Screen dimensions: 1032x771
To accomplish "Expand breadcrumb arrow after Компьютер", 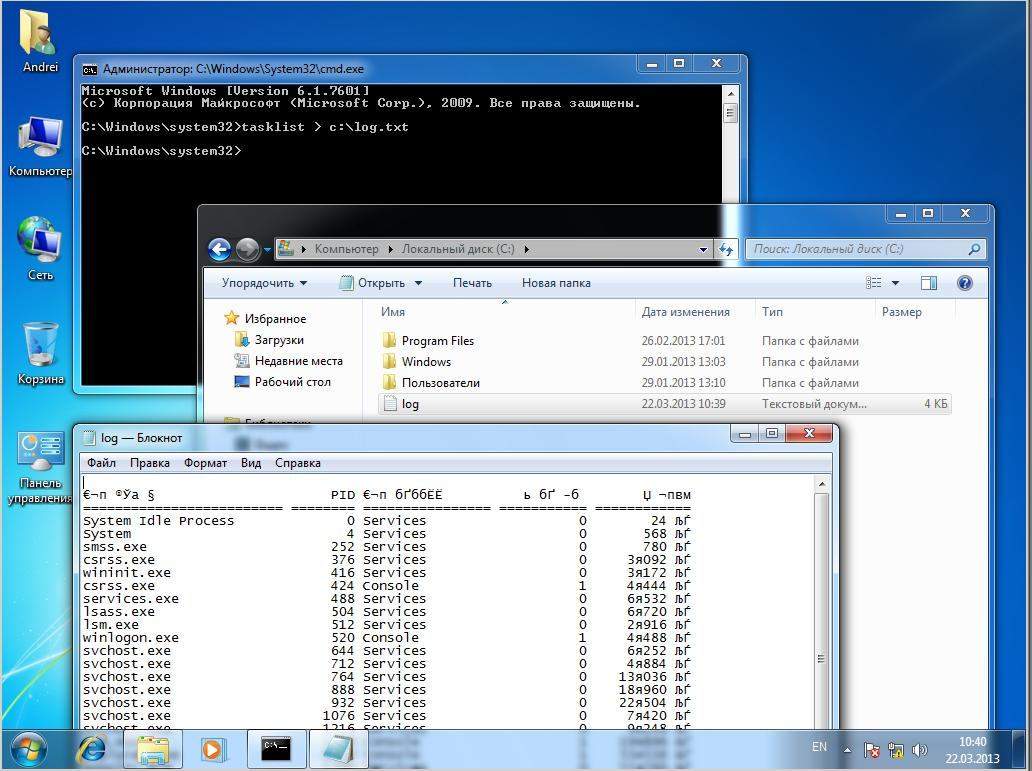I will click(x=390, y=249).
